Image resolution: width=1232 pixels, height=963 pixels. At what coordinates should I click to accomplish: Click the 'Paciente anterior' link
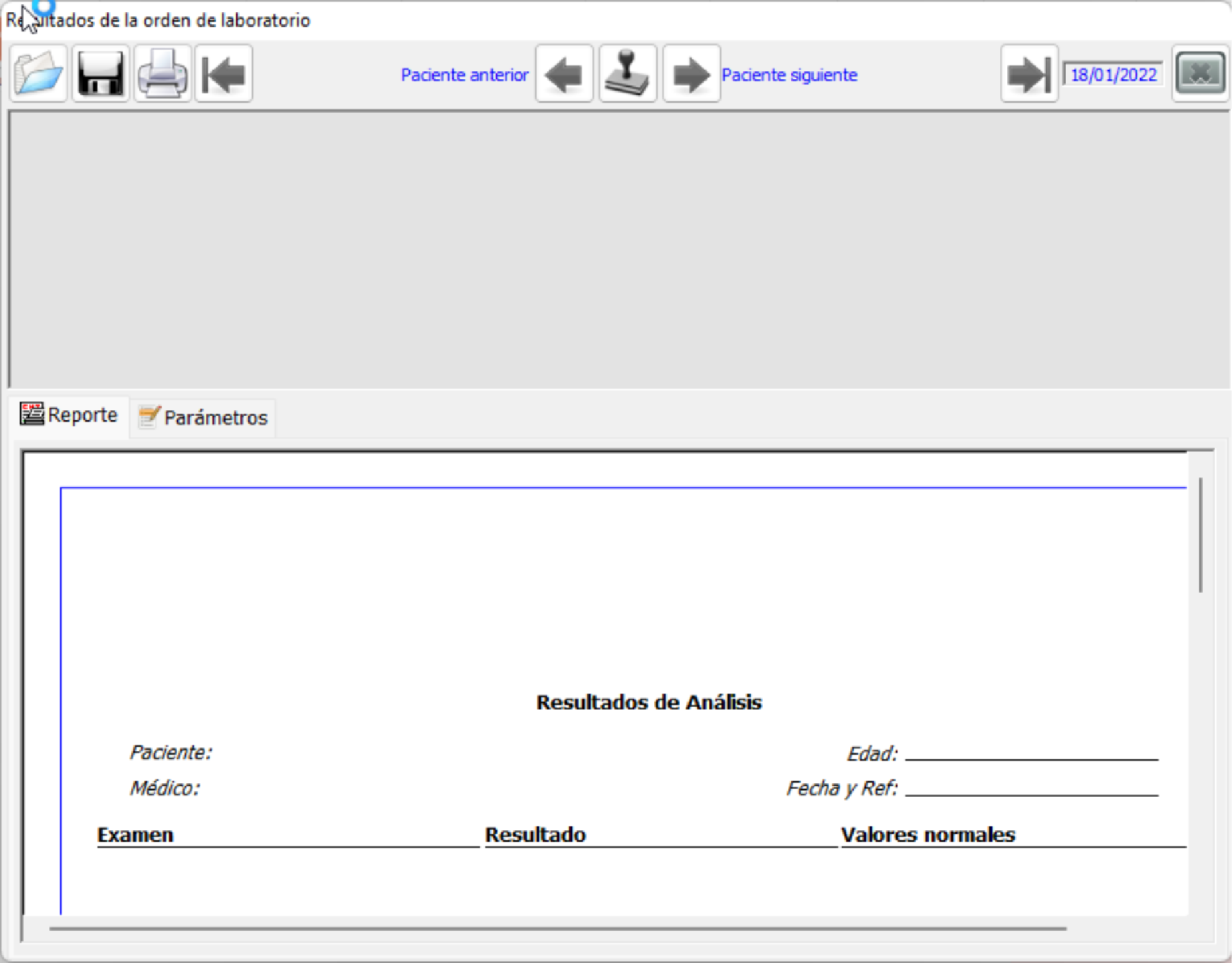[x=464, y=75]
